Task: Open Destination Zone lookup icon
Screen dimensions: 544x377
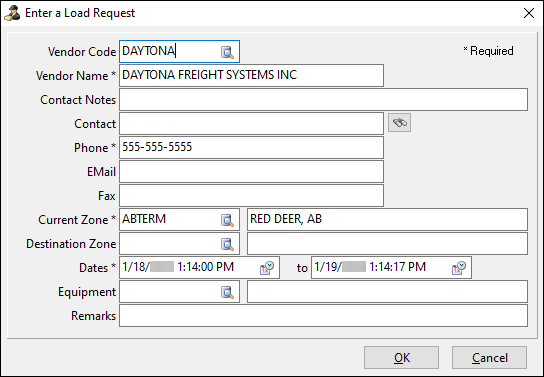Action: point(227,244)
